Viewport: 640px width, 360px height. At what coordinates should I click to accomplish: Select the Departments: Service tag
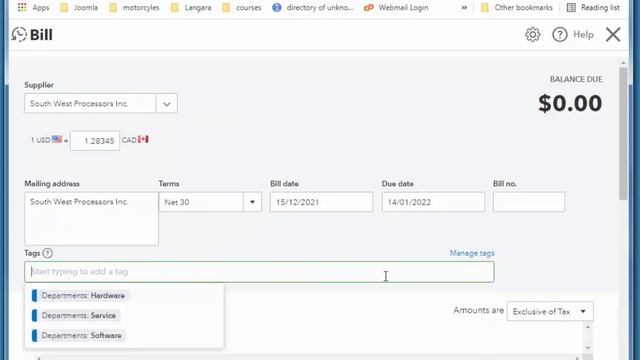click(75, 316)
